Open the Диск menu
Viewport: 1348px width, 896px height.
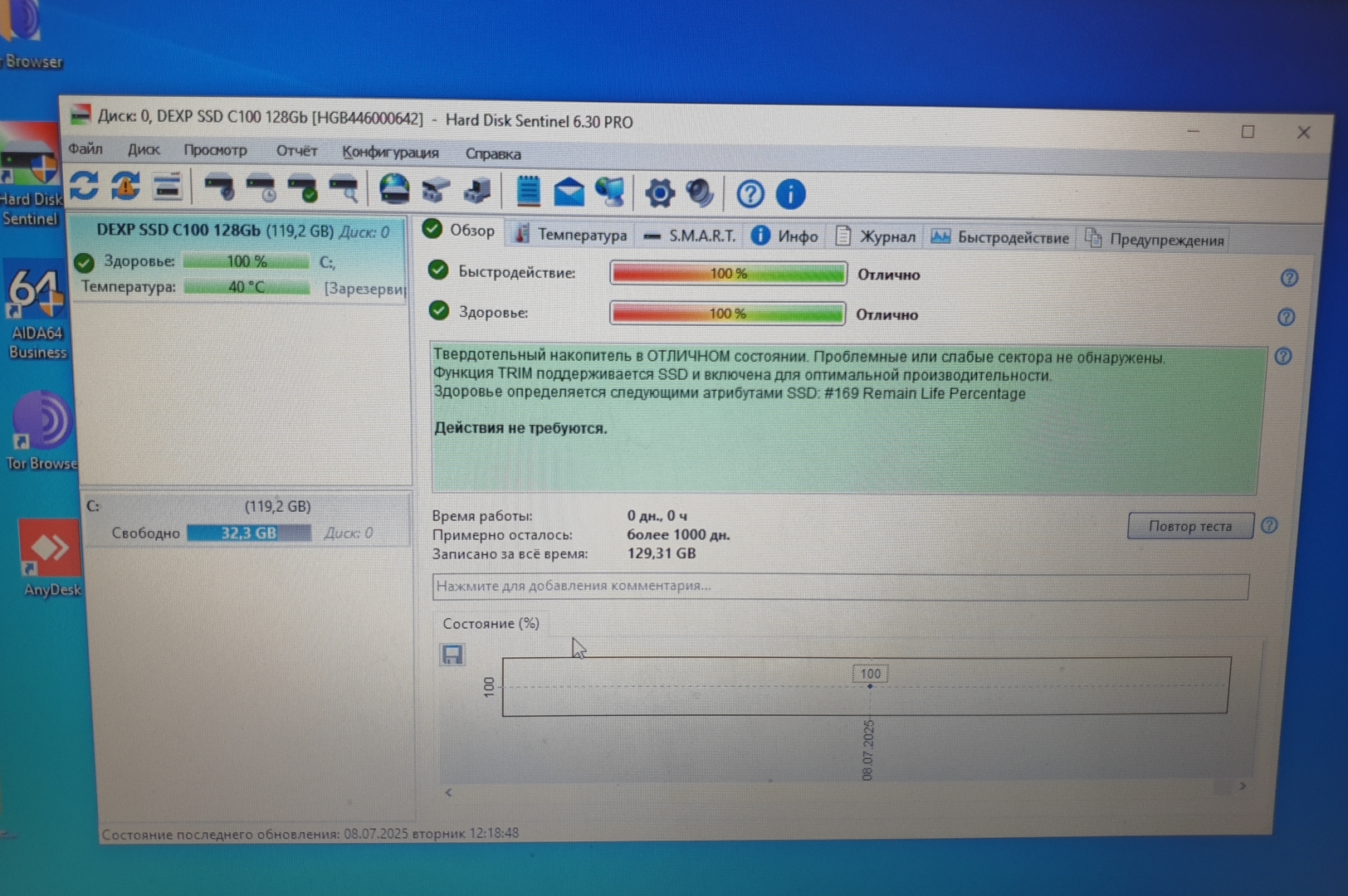point(144,149)
